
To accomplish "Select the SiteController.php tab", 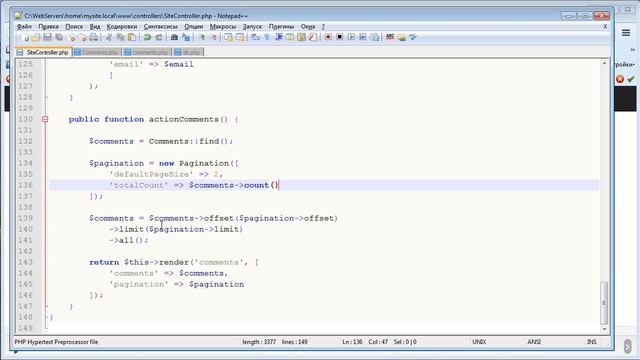I will pos(43,52).
